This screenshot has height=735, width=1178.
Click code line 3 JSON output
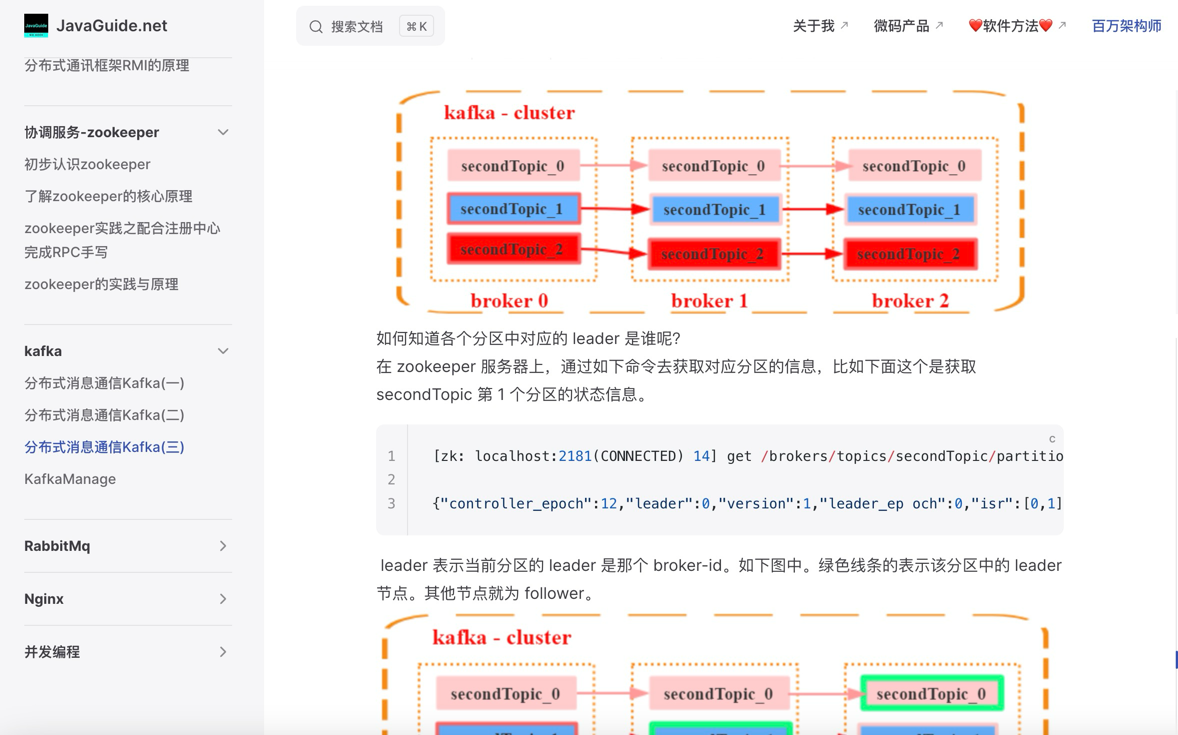[x=748, y=504]
